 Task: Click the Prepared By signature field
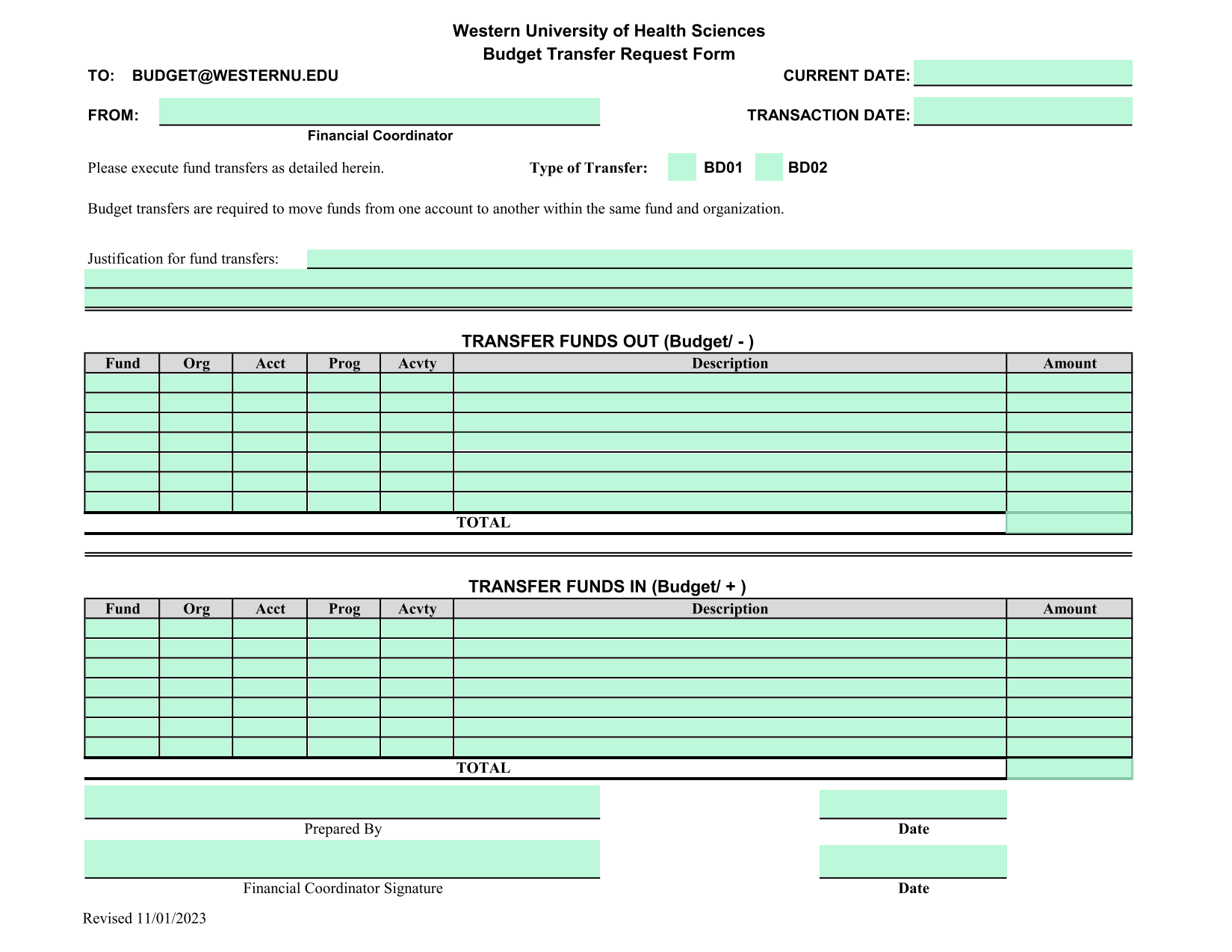342,802
